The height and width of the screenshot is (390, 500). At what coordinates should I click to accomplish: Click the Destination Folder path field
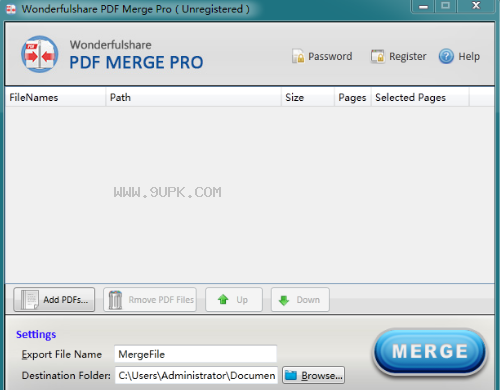point(196,375)
